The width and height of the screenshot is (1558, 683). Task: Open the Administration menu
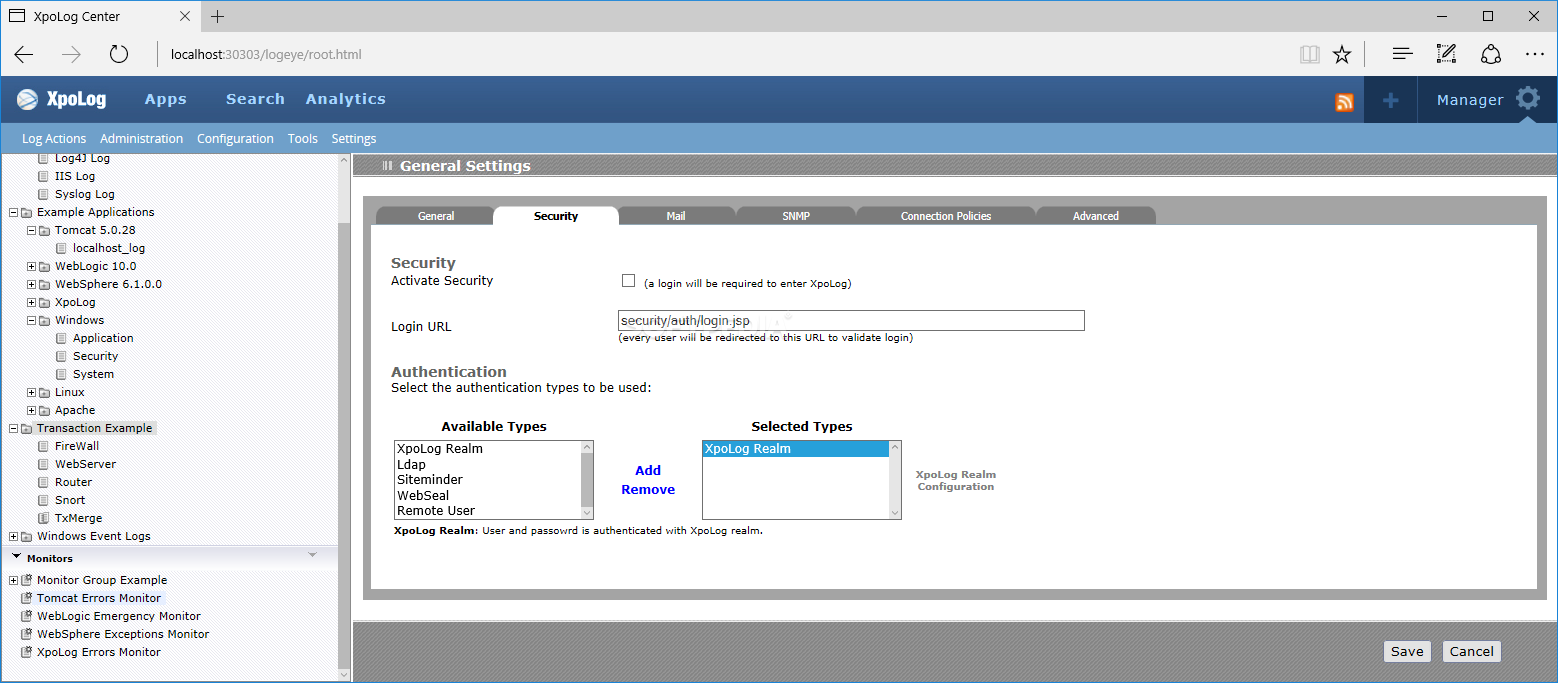142,139
